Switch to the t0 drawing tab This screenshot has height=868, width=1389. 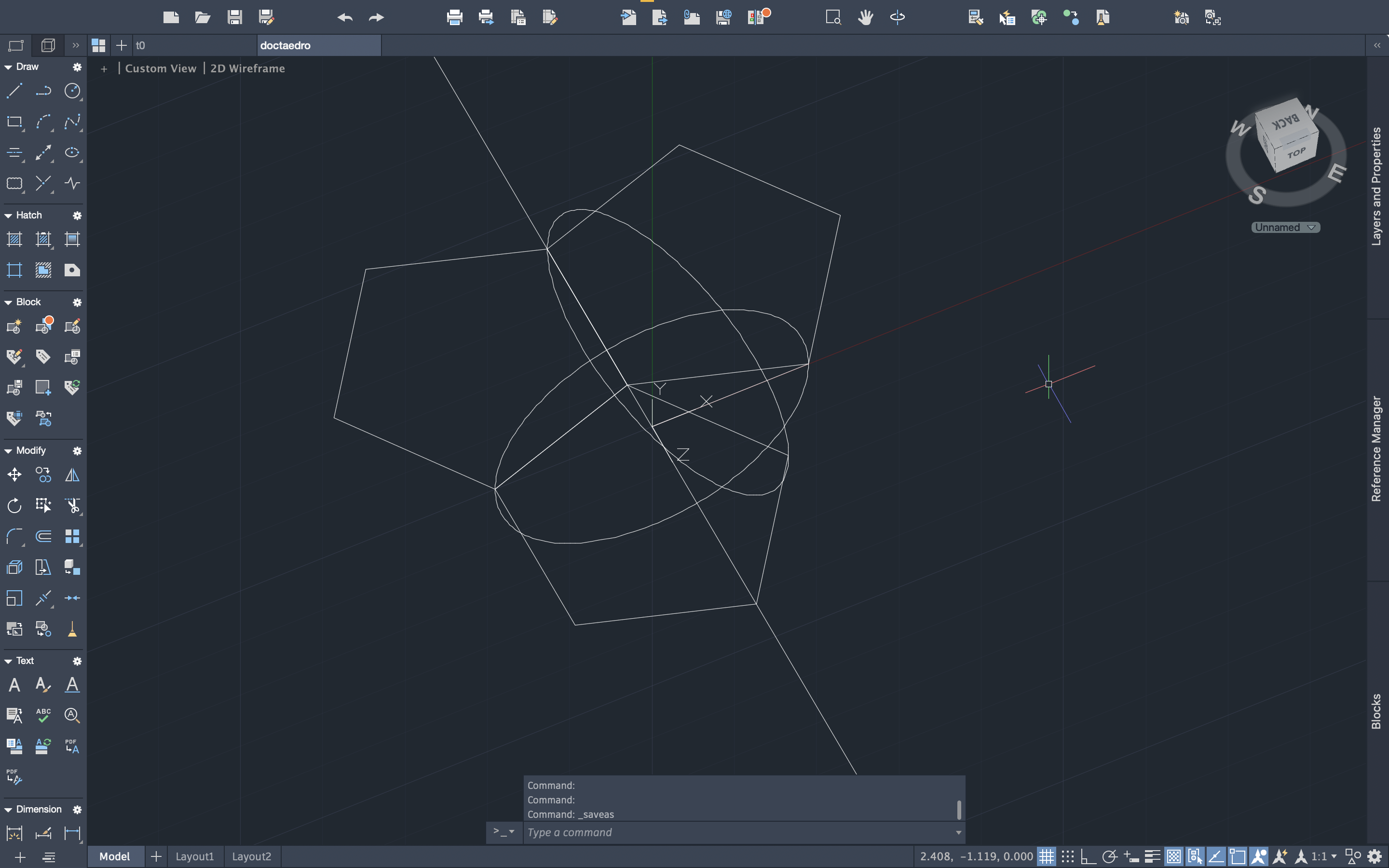tap(194, 45)
